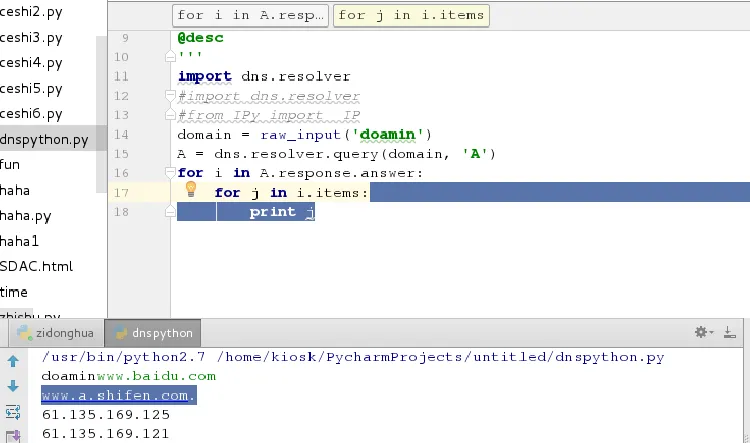The width and height of the screenshot is (750, 443).
Task: Toggle fold marker on line 13 comment
Action: [170, 115]
